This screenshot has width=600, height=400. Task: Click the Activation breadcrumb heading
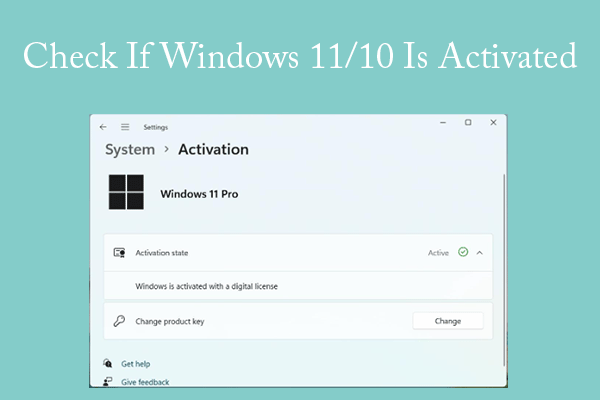[214, 149]
